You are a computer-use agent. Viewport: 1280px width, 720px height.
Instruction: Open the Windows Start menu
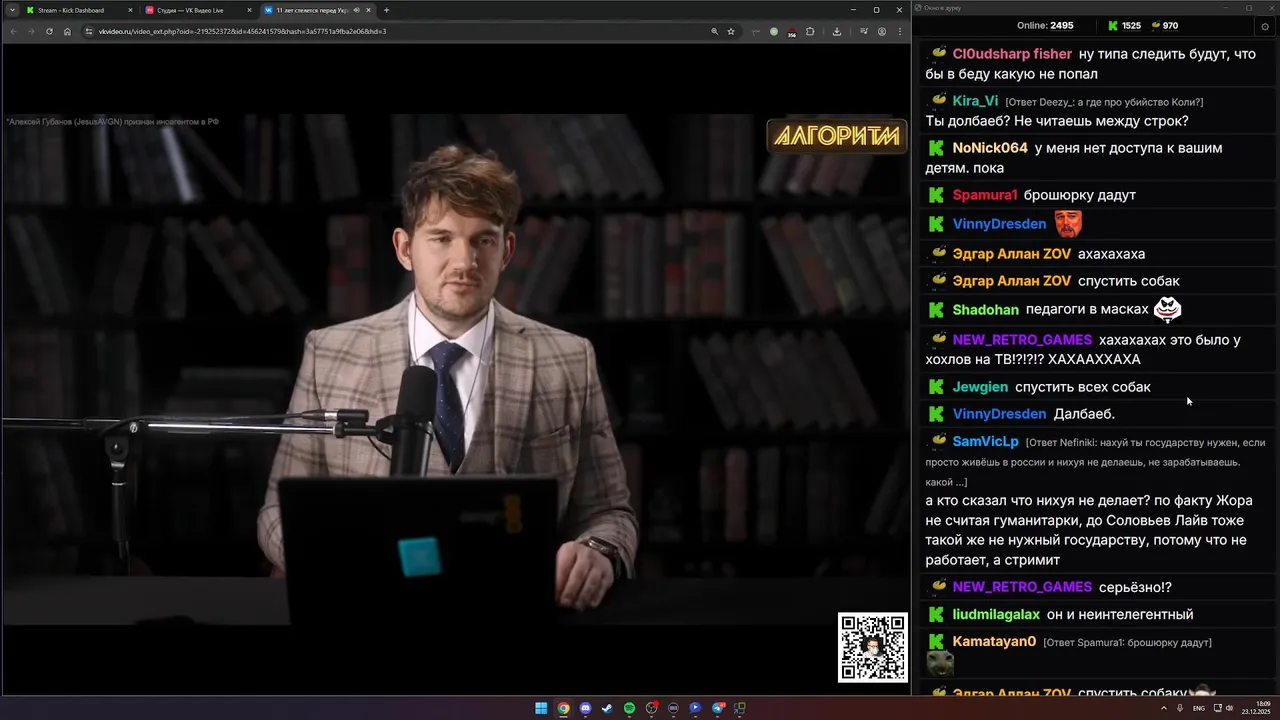tap(541, 708)
